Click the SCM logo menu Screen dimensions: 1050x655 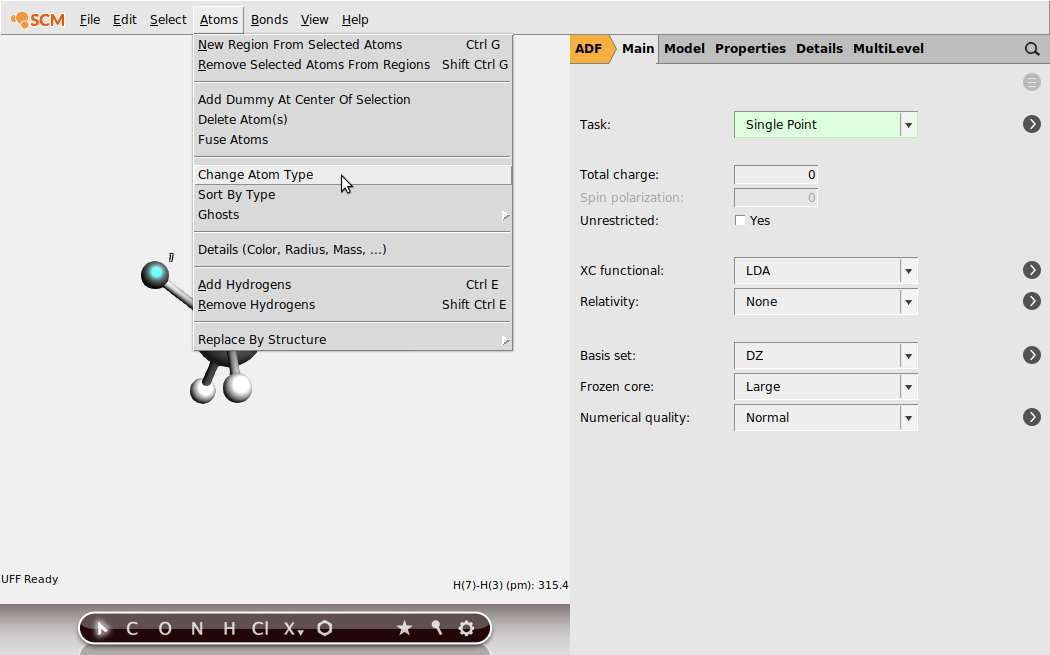(x=38, y=20)
